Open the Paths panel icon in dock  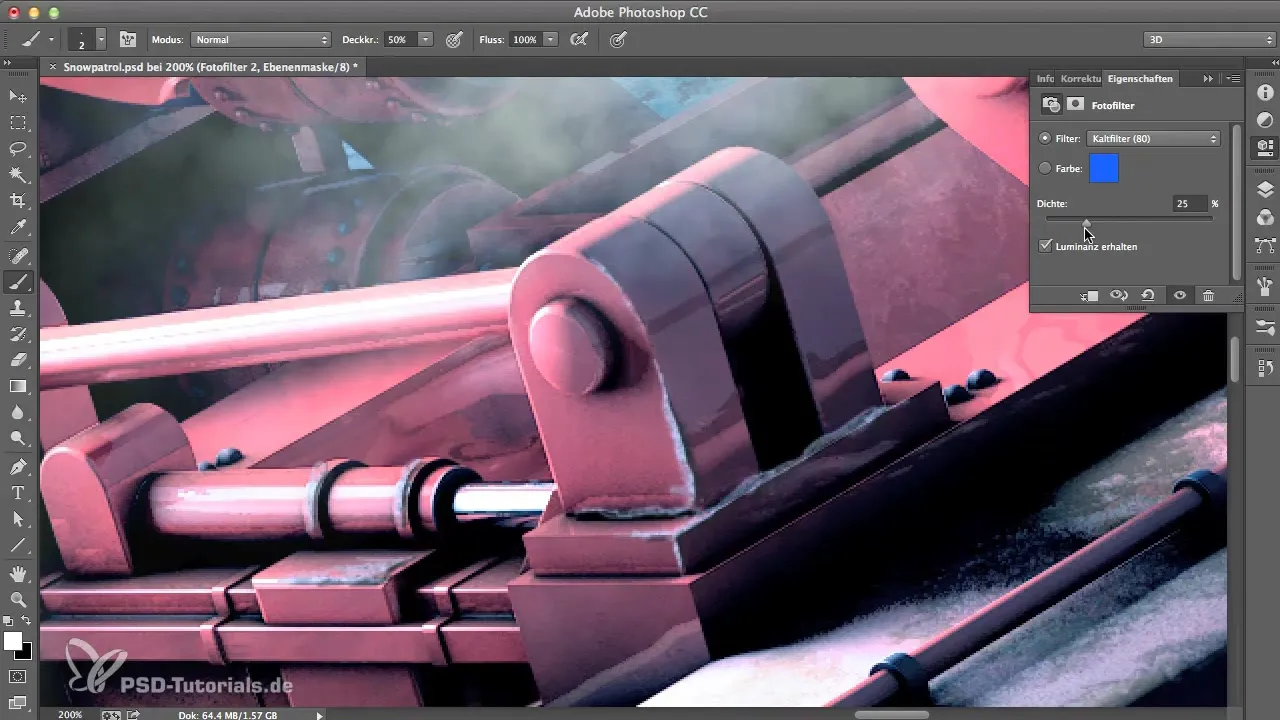(1264, 245)
